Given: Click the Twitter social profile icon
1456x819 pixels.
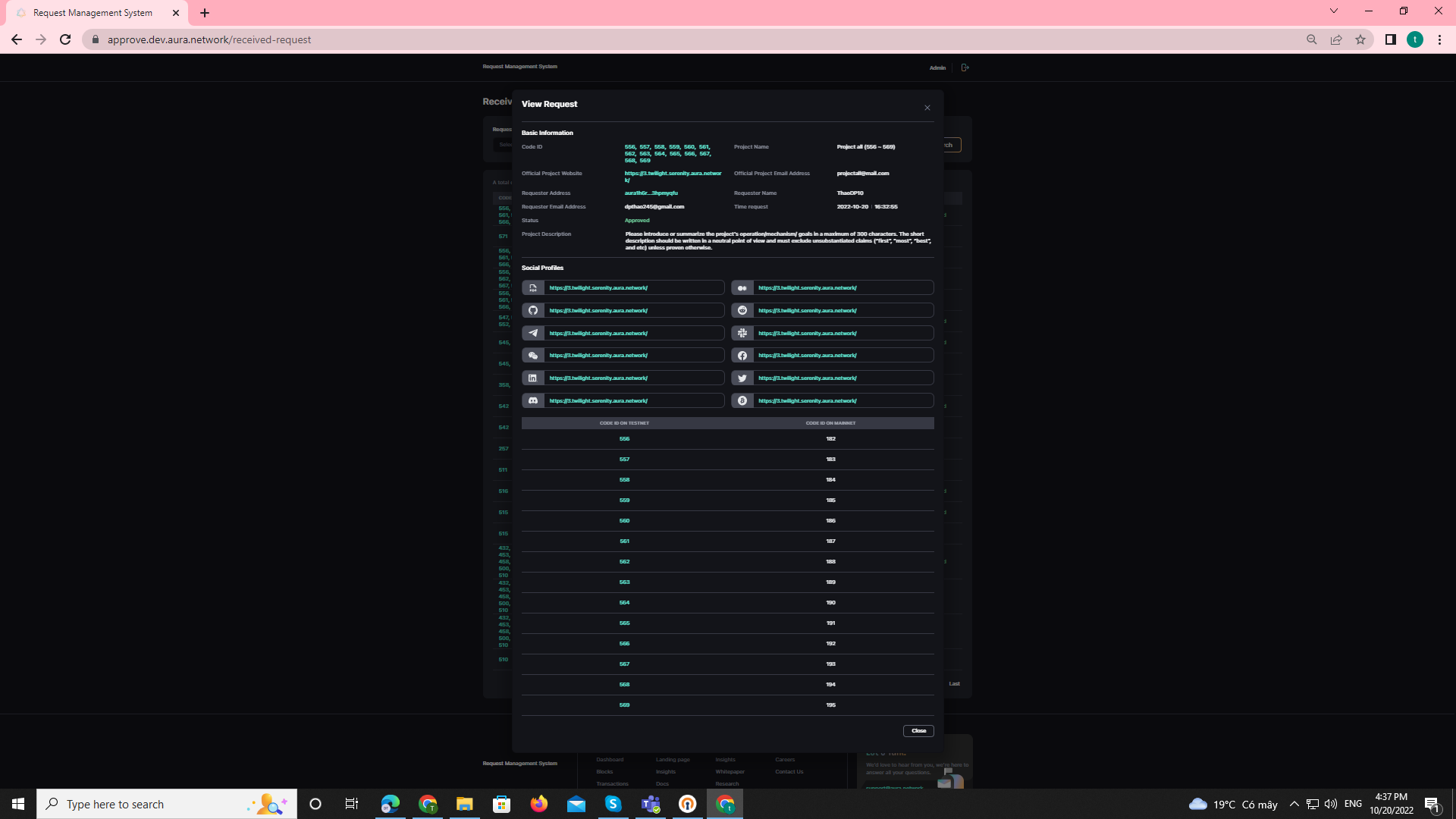Looking at the screenshot, I should click(742, 378).
